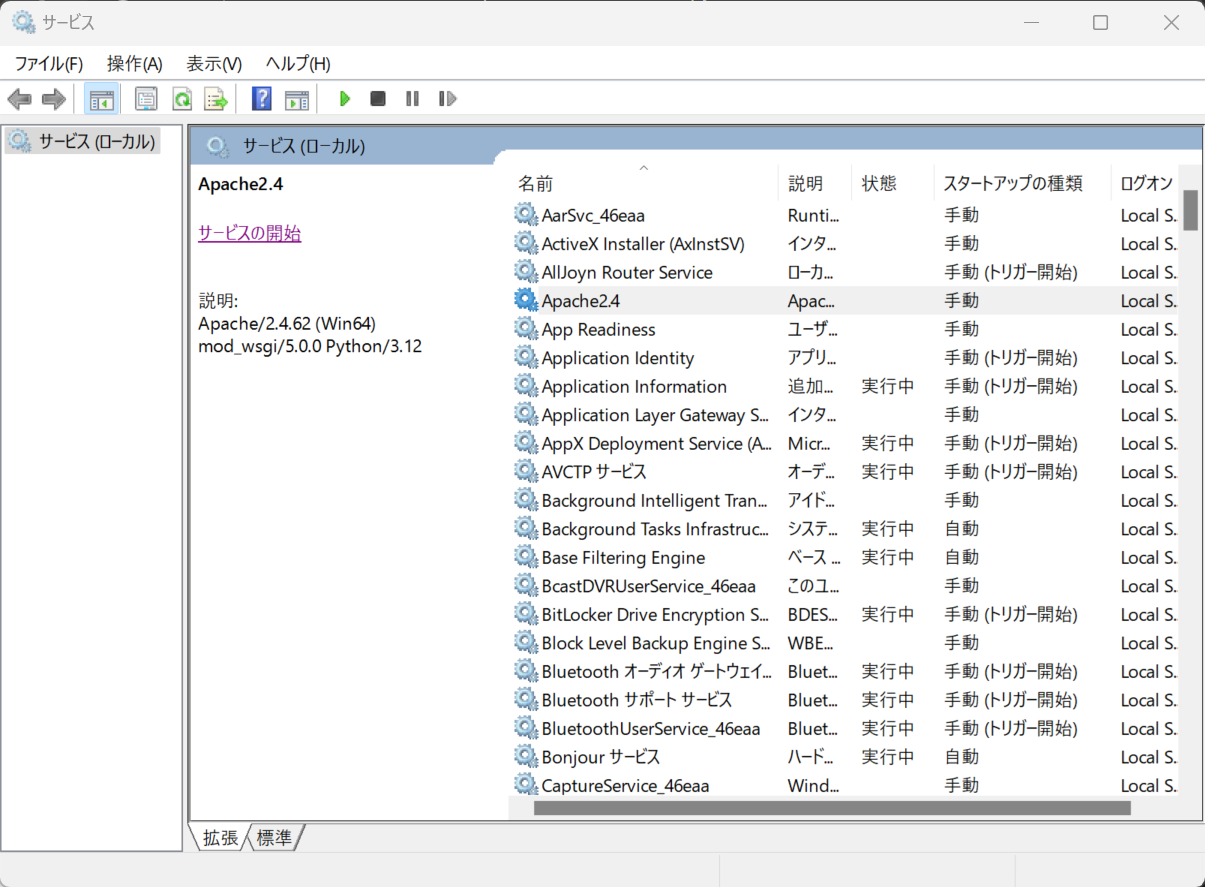Viewport: 1205px width, 887px height.
Task: Select the Block Level Backup Engine S... service name
Action: [x=655, y=642]
